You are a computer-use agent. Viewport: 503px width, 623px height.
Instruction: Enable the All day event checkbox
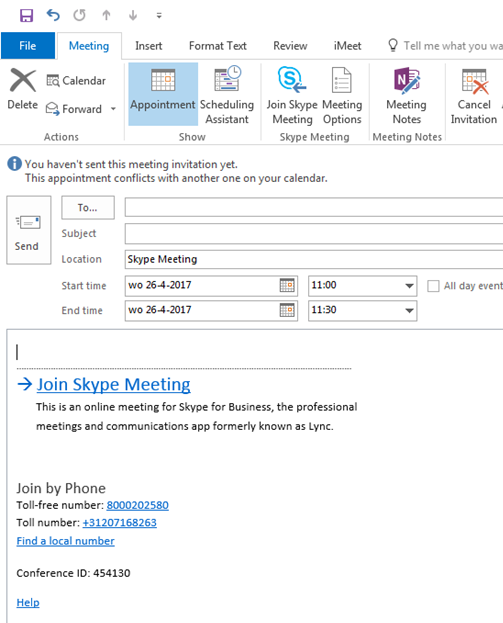pyautogui.click(x=433, y=286)
